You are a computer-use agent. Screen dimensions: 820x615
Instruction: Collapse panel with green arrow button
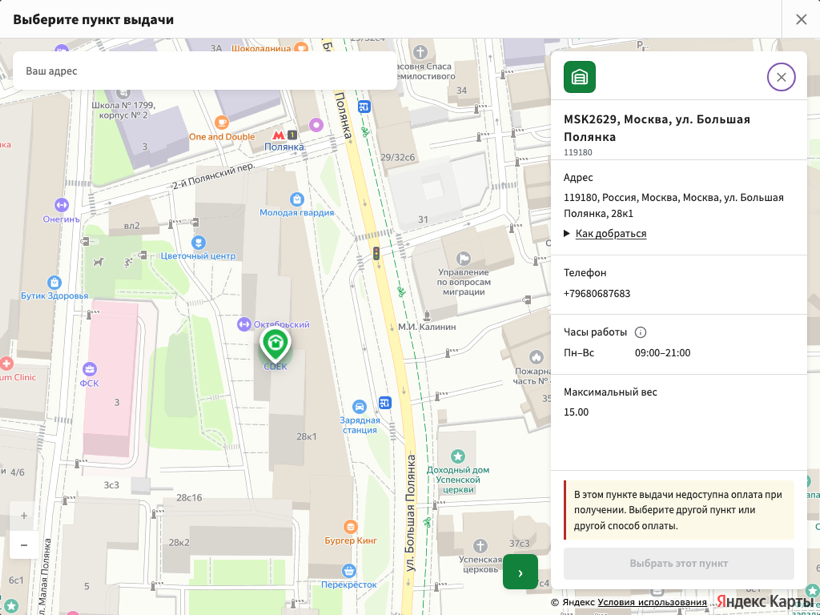pyautogui.click(x=520, y=572)
